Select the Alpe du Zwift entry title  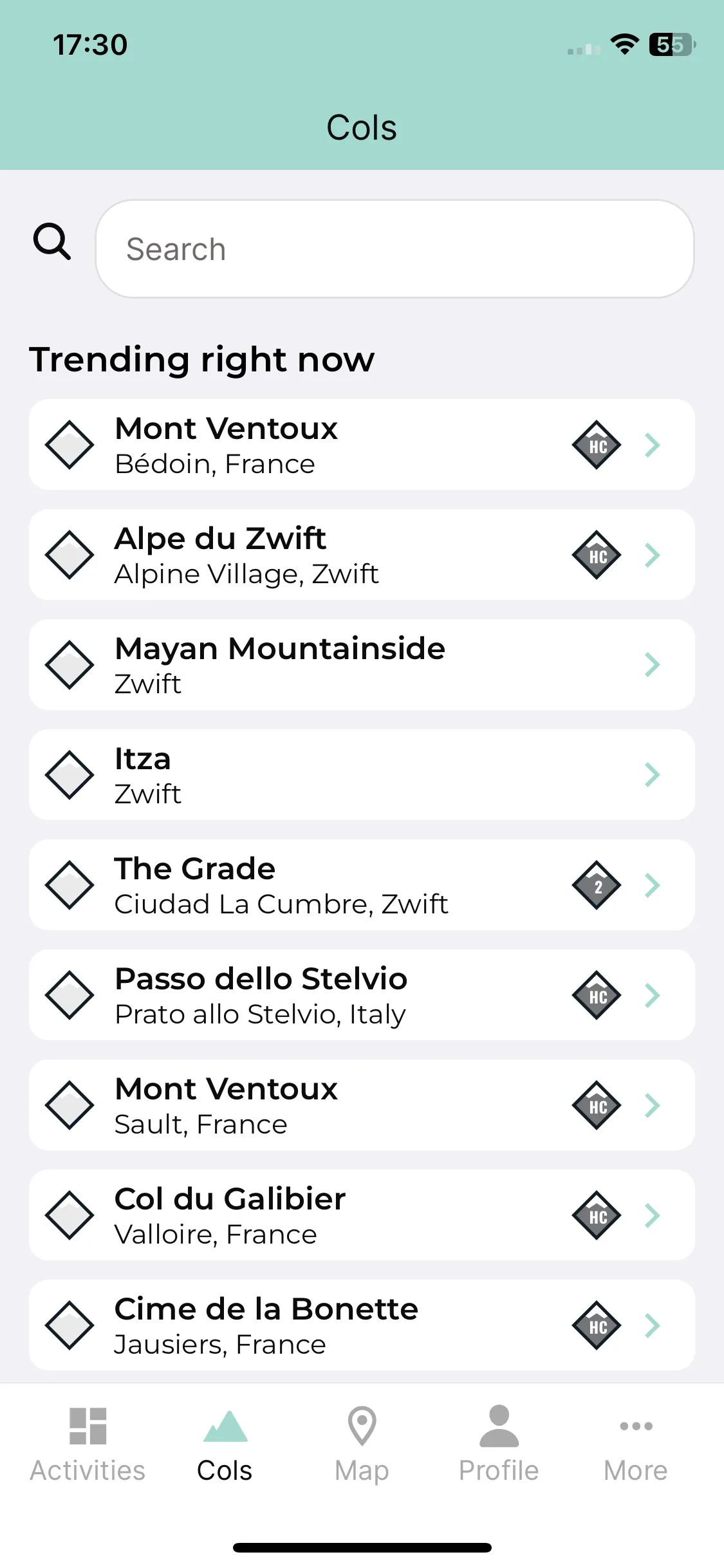(x=220, y=538)
